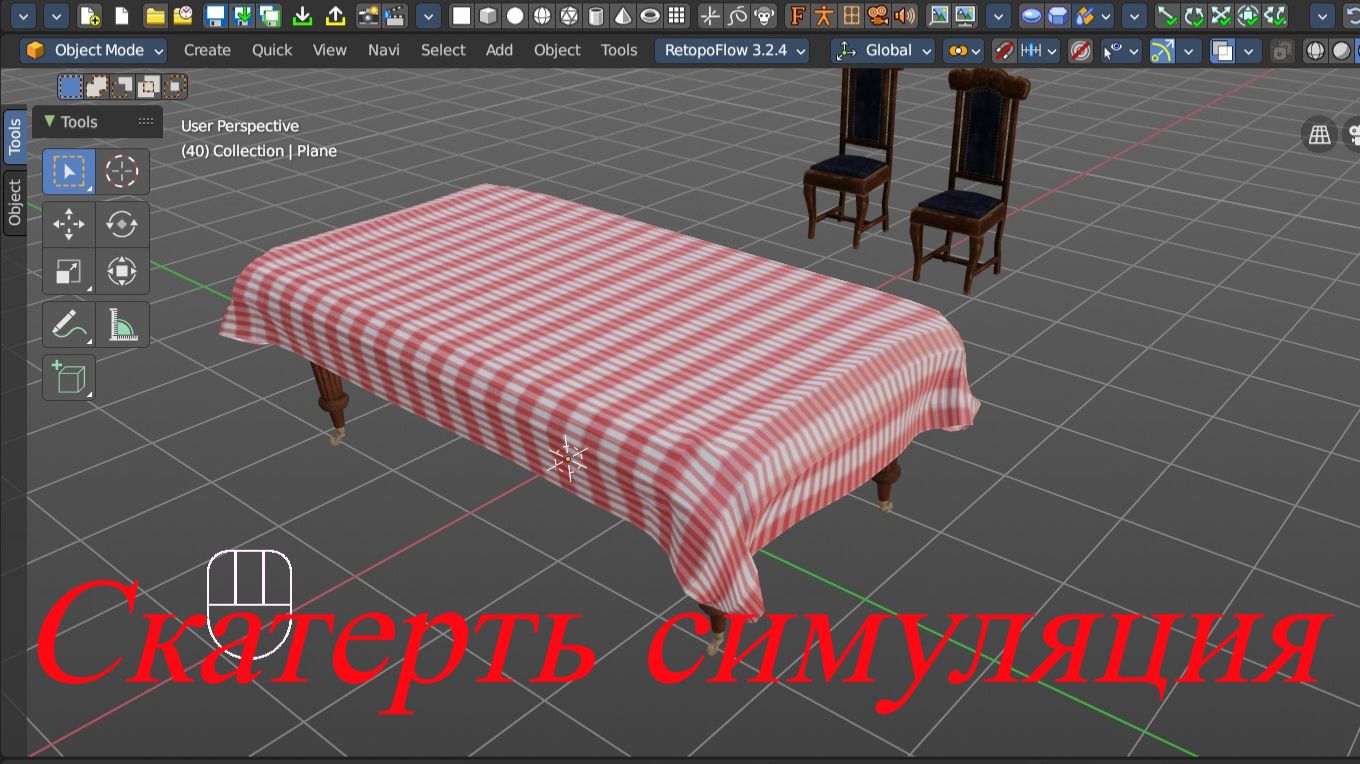
Task: Add a speaker object
Action: [905, 16]
